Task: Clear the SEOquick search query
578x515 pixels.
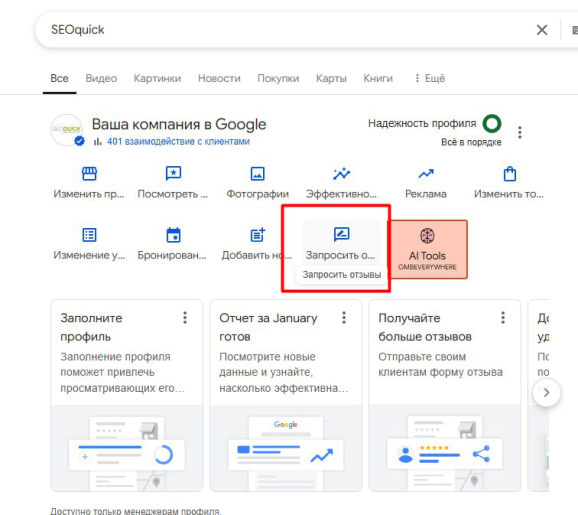Action: tap(542, 30)
